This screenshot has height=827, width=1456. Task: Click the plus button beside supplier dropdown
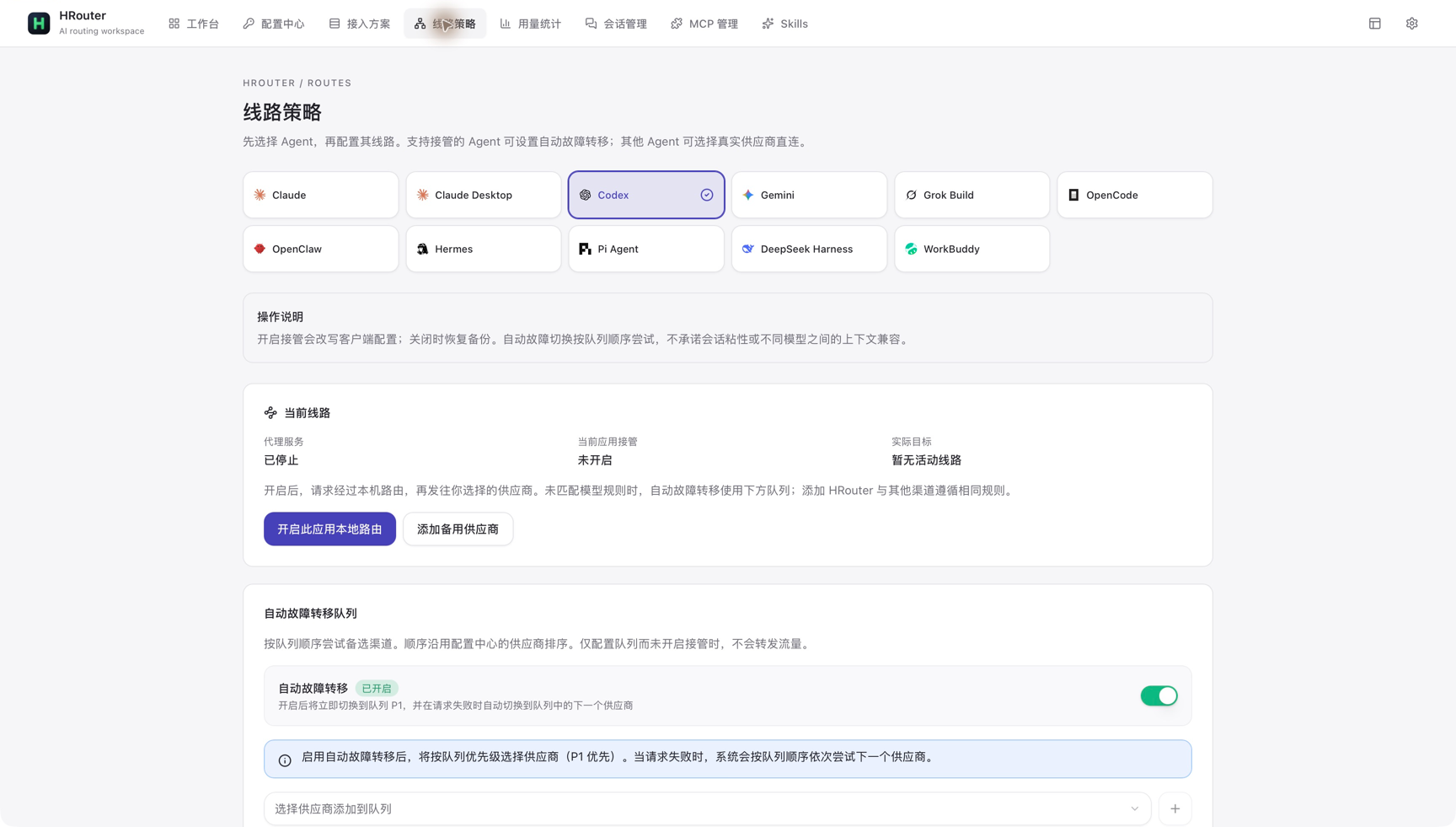click(x=1175, y=808)
